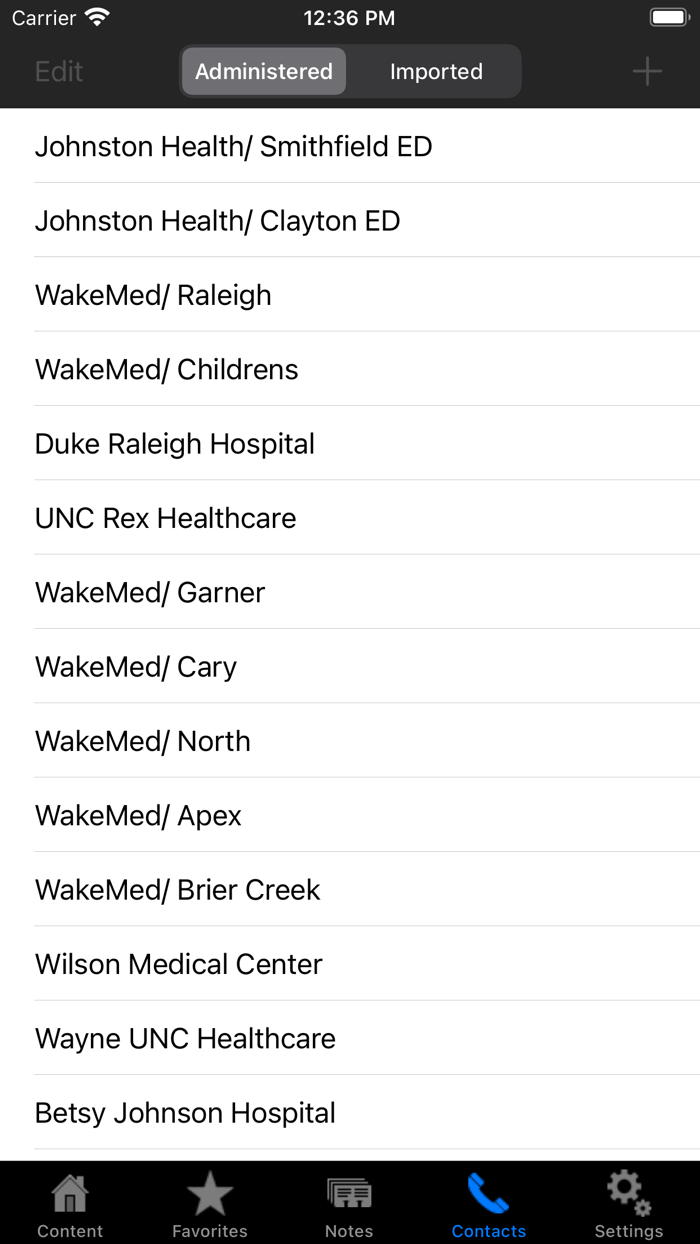Open the Settings gear icon
The image size is (700, 1244).
point(628,1190)
